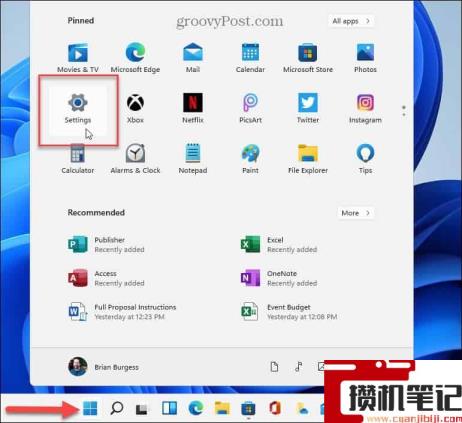Open Publisher from the Recommended section

[x=106, y=245]
